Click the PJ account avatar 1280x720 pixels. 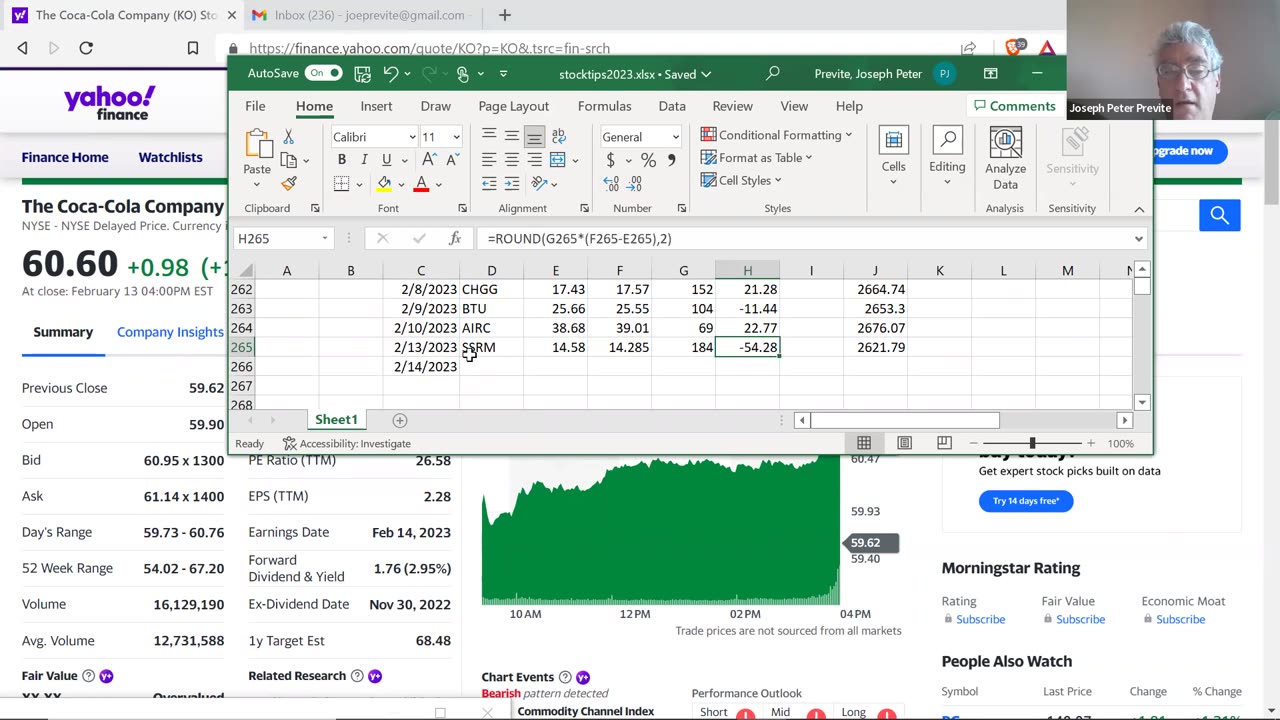944,74
